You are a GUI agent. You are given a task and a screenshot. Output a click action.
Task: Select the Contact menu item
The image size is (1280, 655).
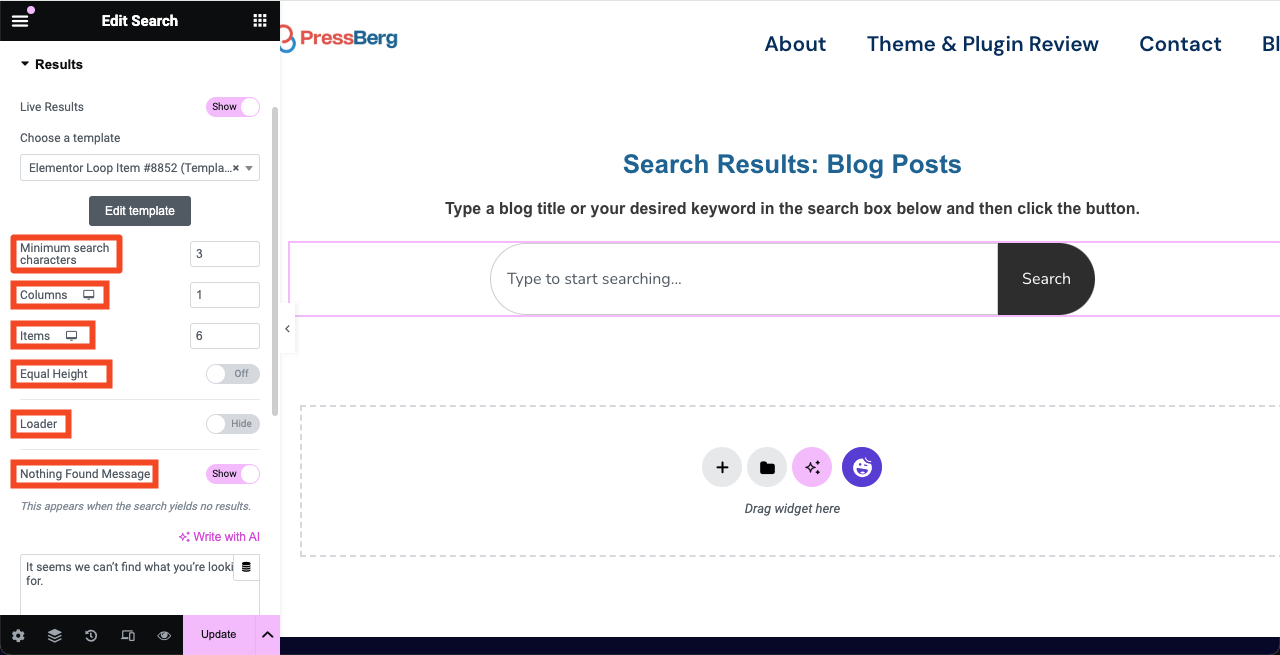point(1180,44)
